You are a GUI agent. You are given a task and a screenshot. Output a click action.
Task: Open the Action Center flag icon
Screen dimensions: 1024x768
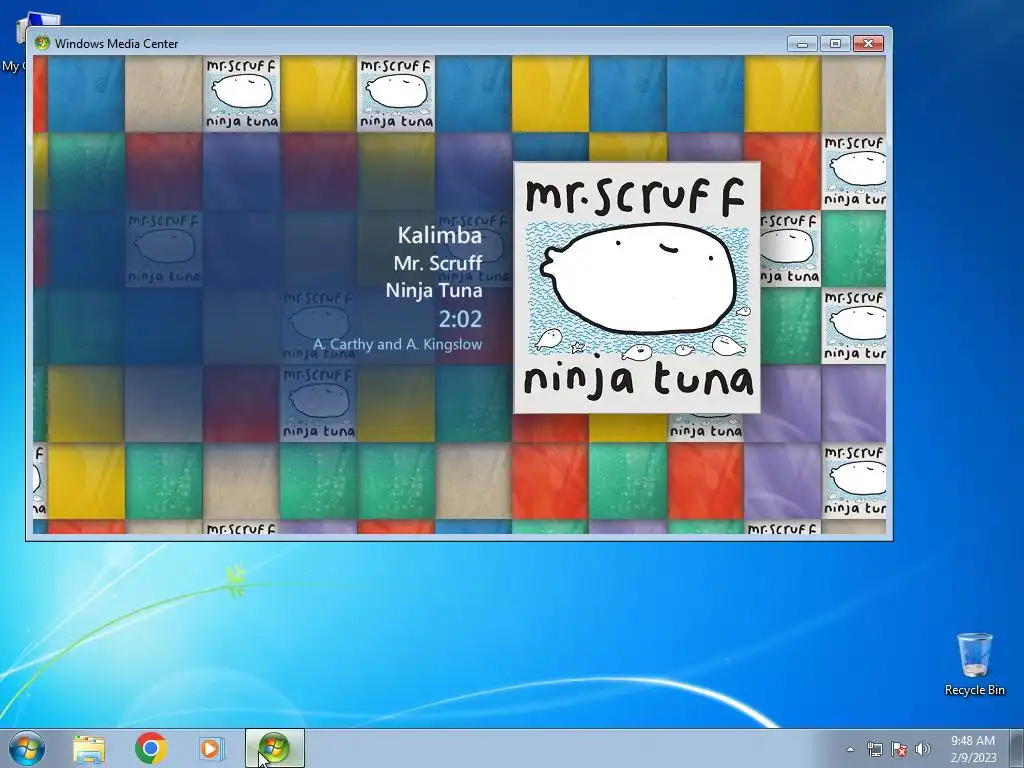[899, 749]
